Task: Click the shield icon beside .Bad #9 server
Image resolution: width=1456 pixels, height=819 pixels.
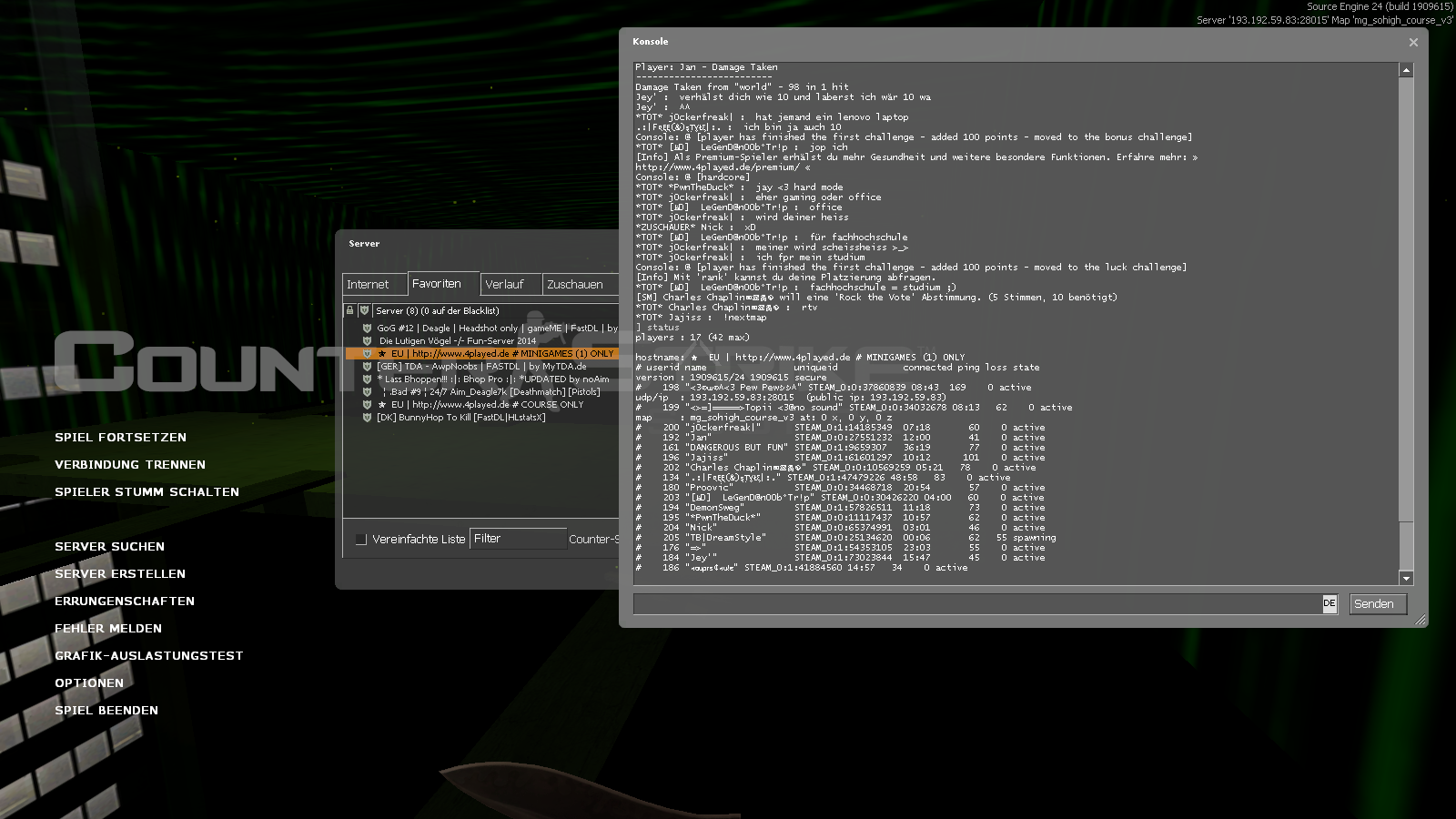Action: point(367,392)
